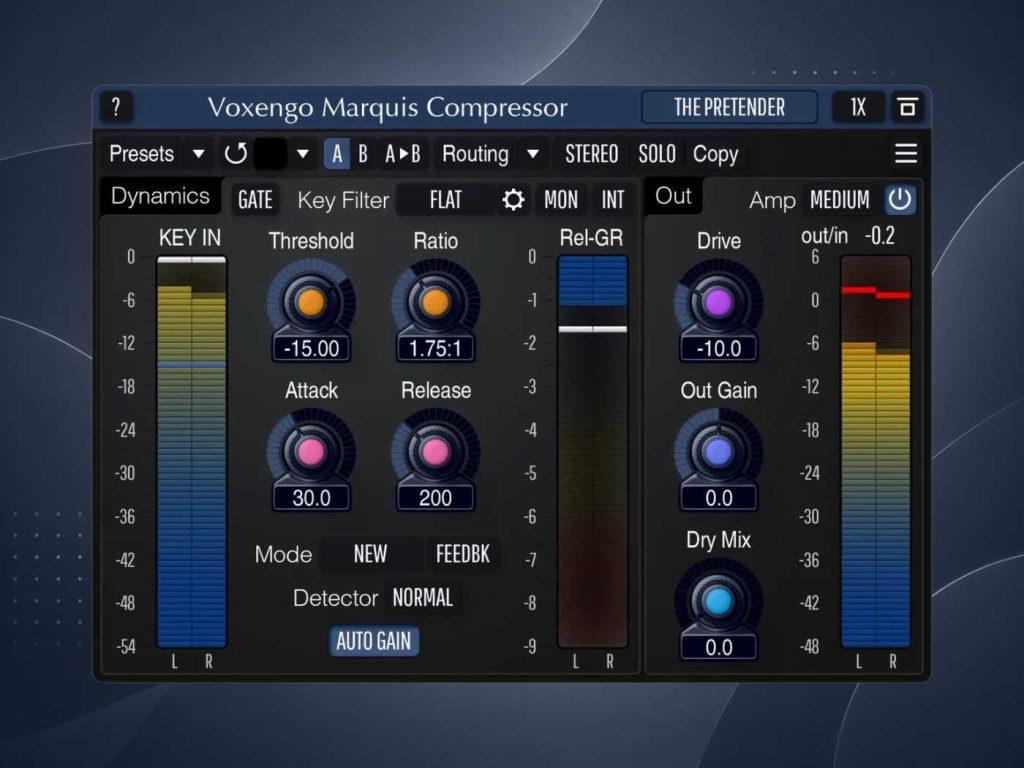Screen dimensions: 1024x768
Task: Click Ratio value field 1.75:1
Action: 436,348
